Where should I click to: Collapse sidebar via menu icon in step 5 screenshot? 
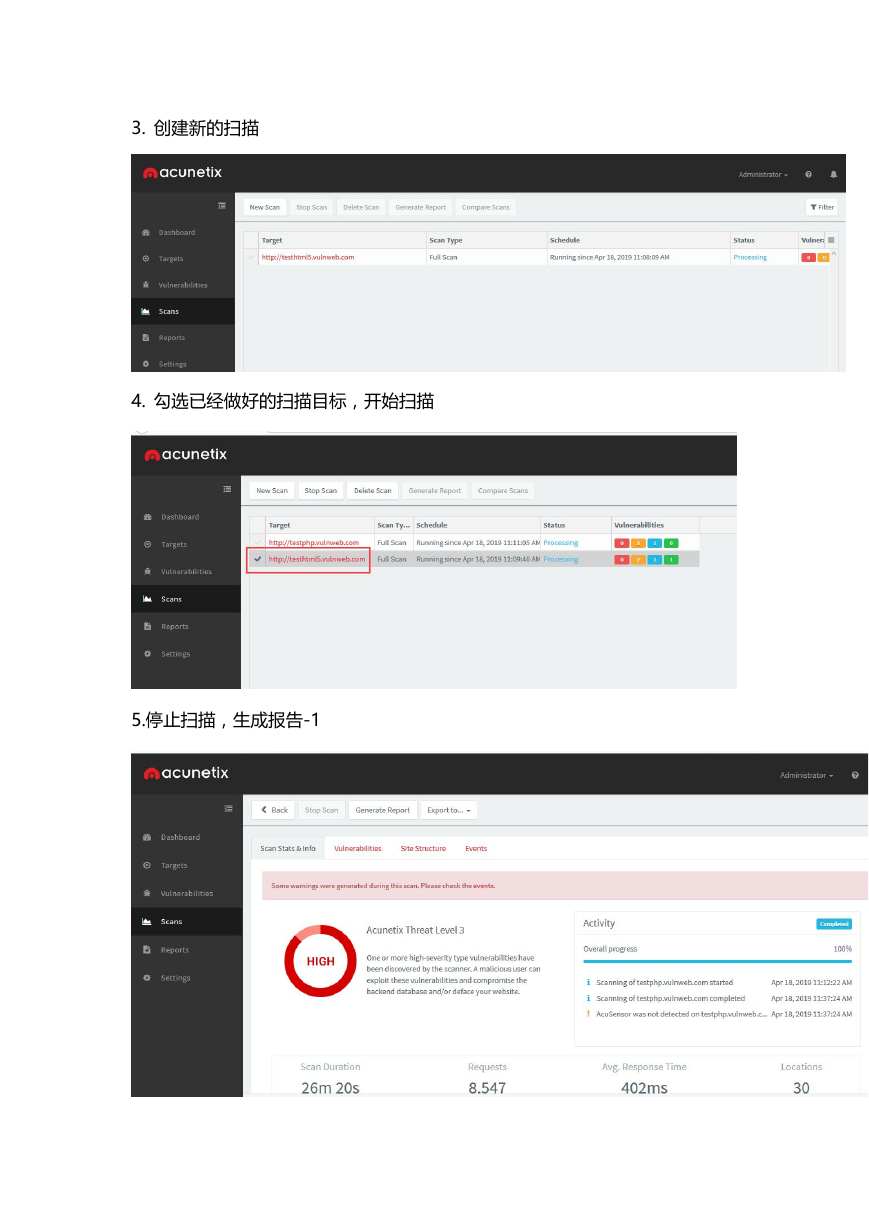tap(228, 808)
